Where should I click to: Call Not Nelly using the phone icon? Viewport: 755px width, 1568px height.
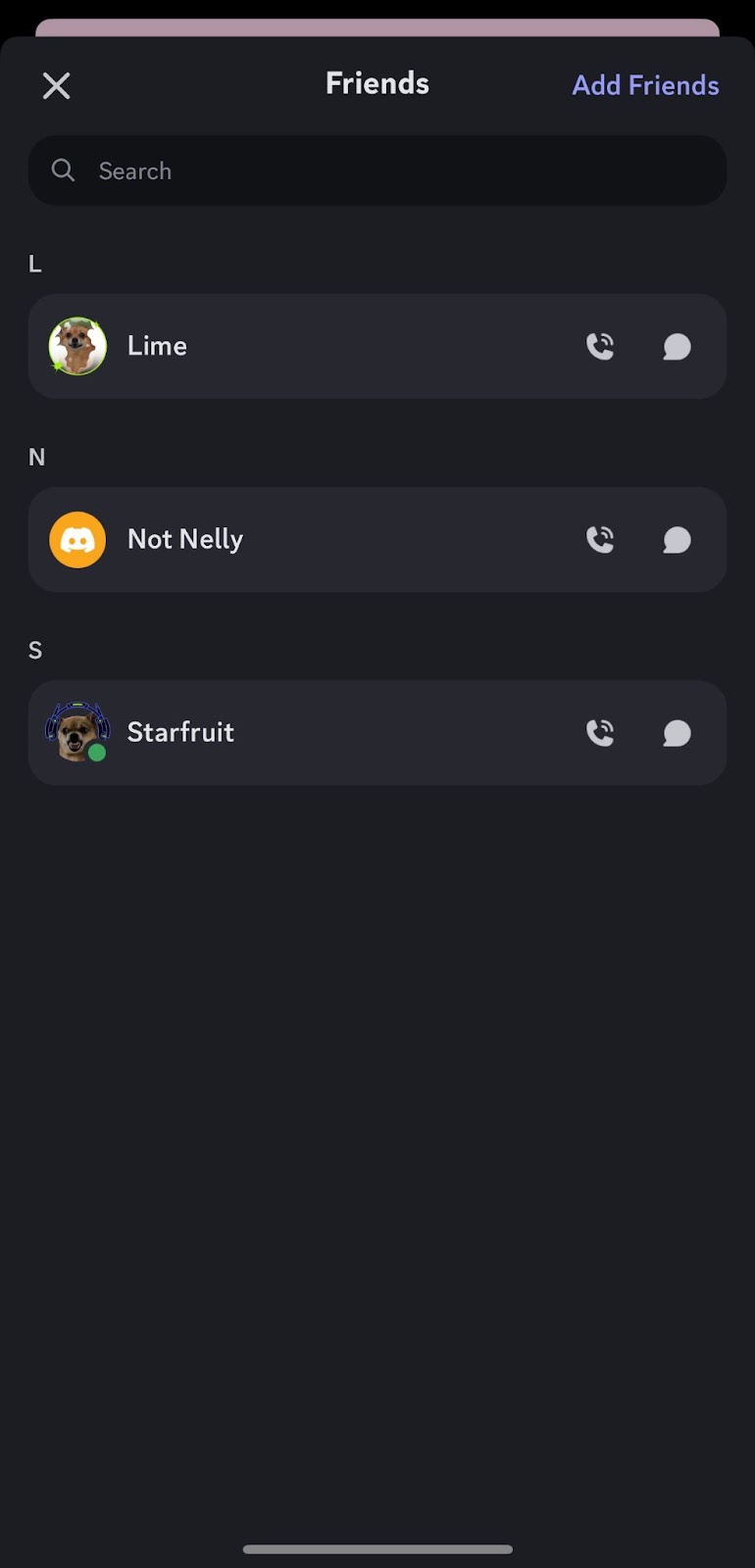[601, 539]
